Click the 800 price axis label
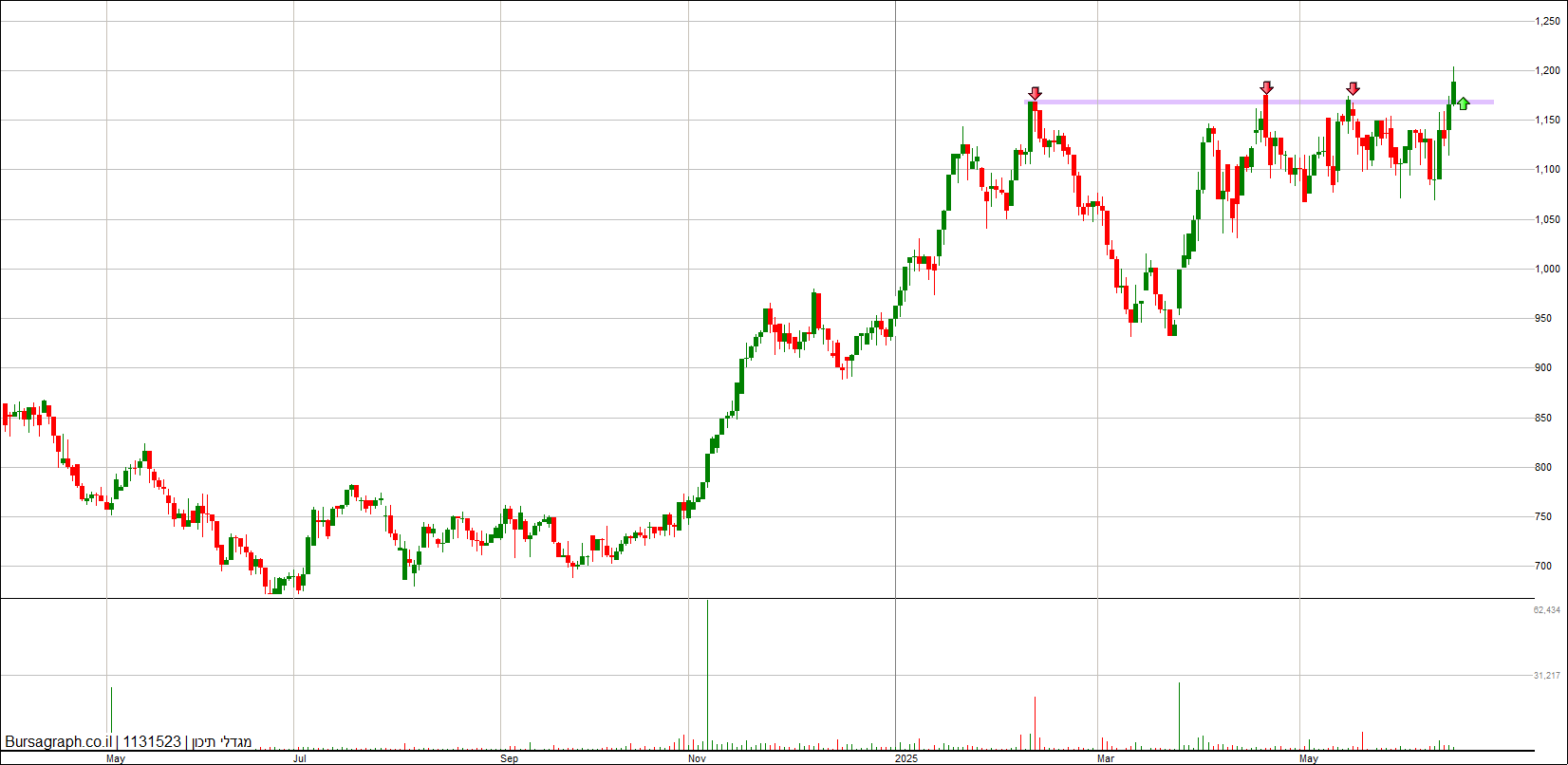This screenshot has width=1568, height=765. pyautogui.click(x=1544, y=467)
